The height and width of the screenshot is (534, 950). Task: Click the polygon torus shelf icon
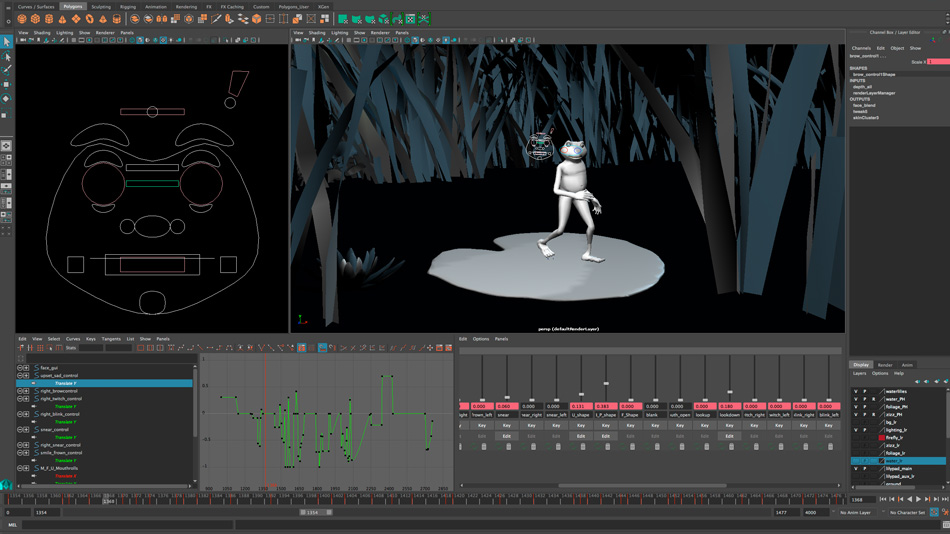[x=89, y=19]
